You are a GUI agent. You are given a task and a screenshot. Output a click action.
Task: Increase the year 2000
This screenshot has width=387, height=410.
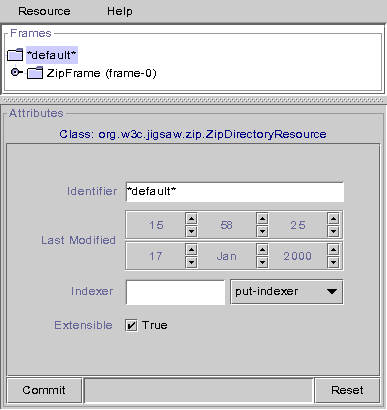click(333, 250)
